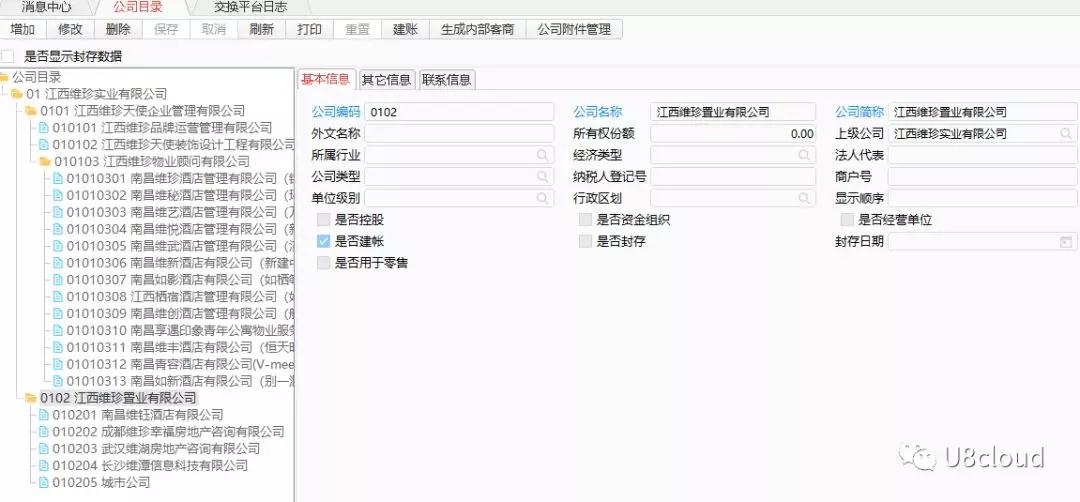
Task: Click document icon of 01010302 南昌维秘酒店管理
Action: point(58,195)
